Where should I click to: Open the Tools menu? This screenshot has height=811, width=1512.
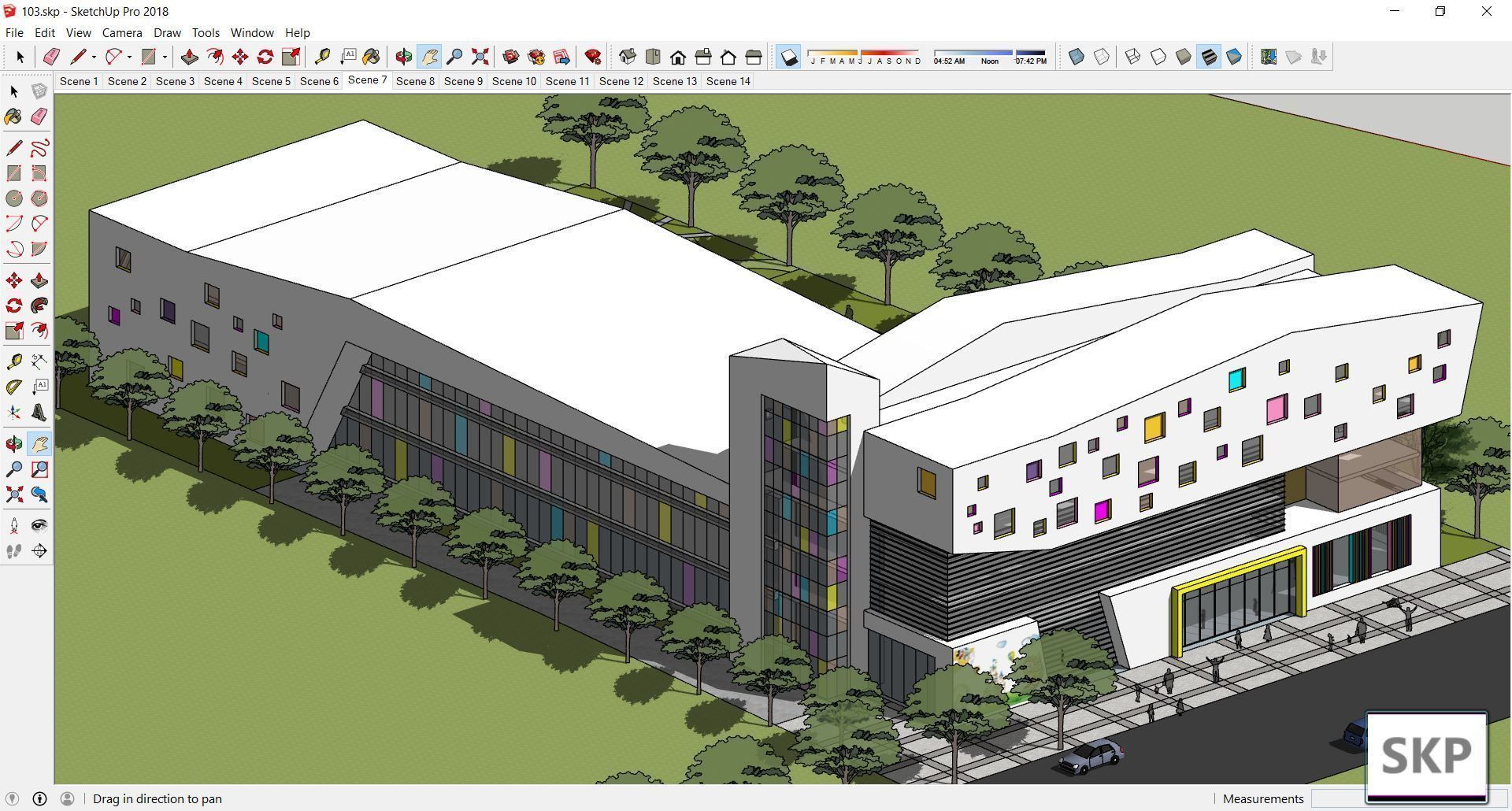(x=206, y=32)
